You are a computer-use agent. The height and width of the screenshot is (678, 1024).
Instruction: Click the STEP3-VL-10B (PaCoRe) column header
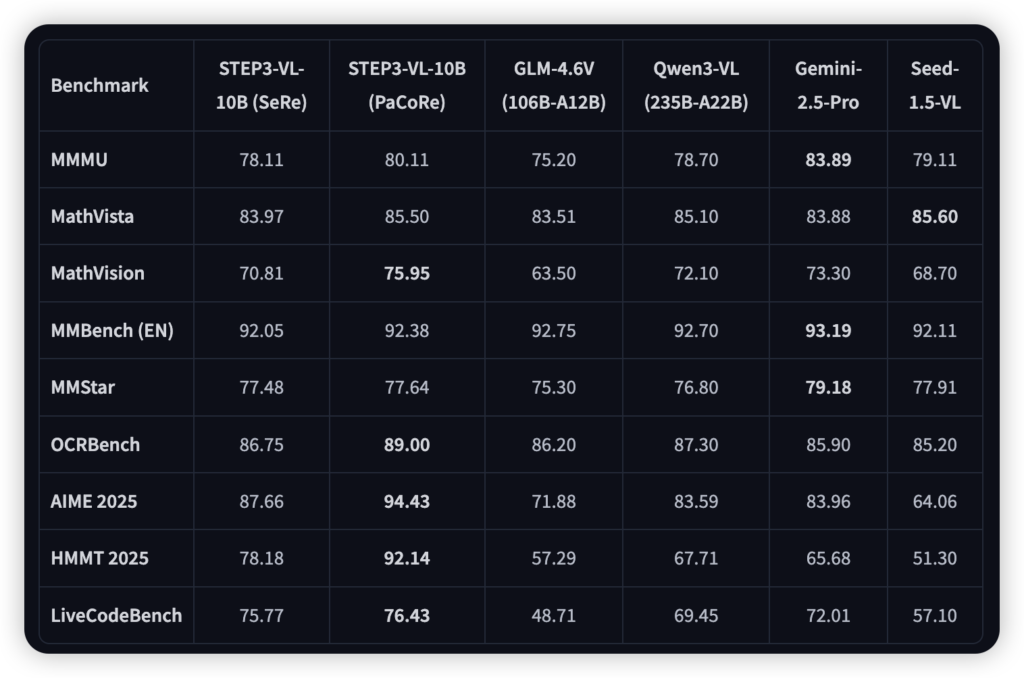point(407,85)
